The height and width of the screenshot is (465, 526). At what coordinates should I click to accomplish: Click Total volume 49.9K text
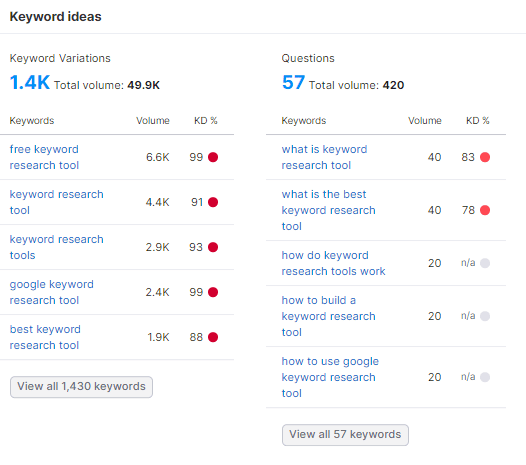click(x=107, y=85)
